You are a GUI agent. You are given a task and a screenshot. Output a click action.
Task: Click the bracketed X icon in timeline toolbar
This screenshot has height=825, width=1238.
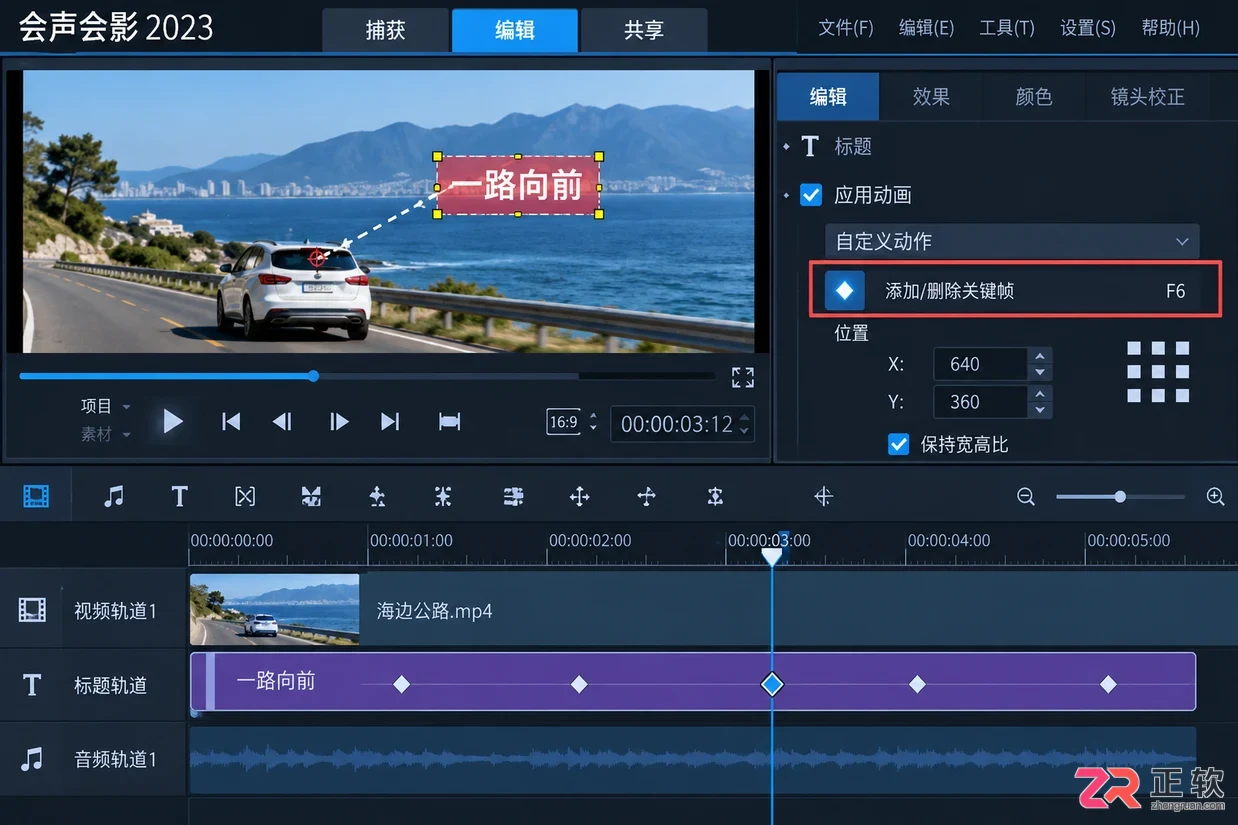coord(245,496)
